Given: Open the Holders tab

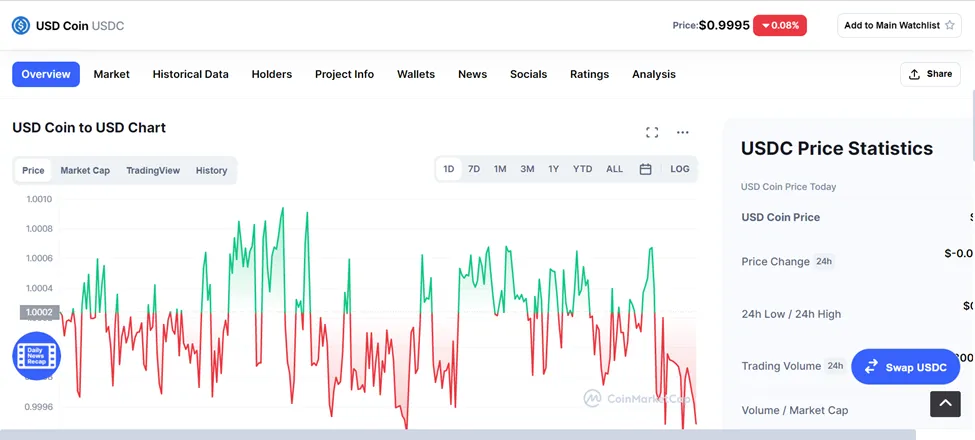Looking at the screenshot, I should pyautogui.click(x=272, y=74).
